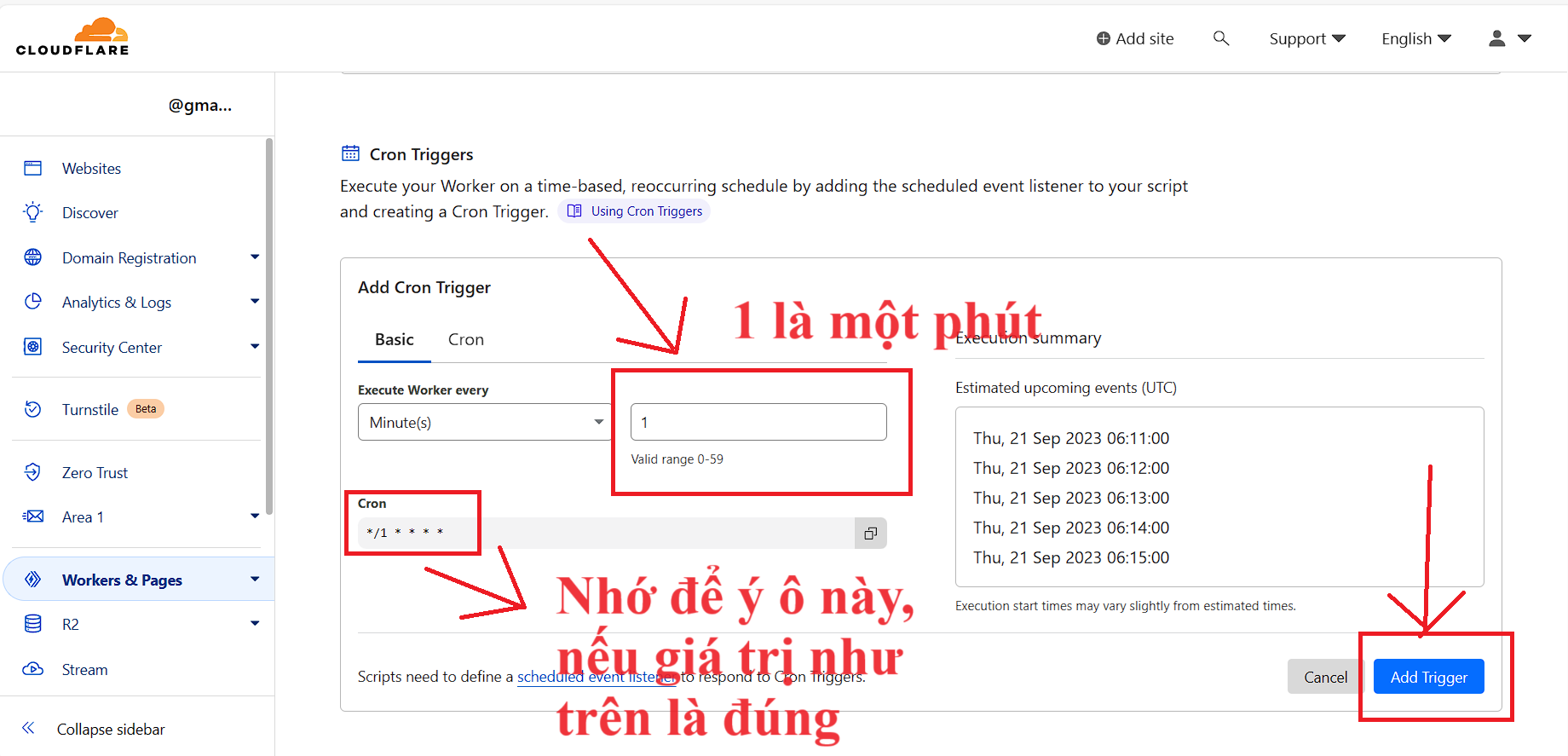Screen dimensions: 1568x756
Task: Click the Turnstile icon in sidebar
Action: pos(33,409)
